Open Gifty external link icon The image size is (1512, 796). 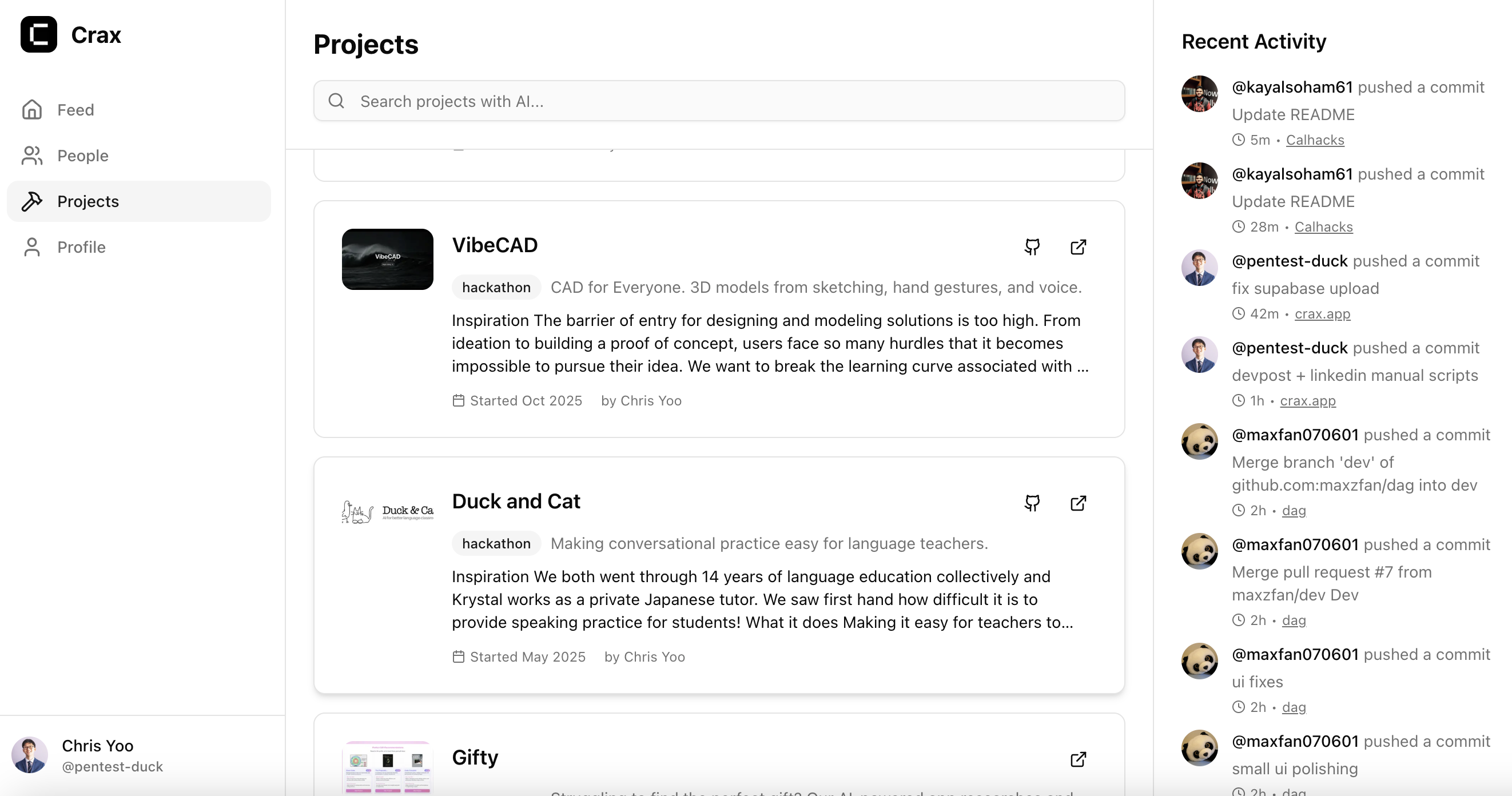click(x=1078, y=759)
